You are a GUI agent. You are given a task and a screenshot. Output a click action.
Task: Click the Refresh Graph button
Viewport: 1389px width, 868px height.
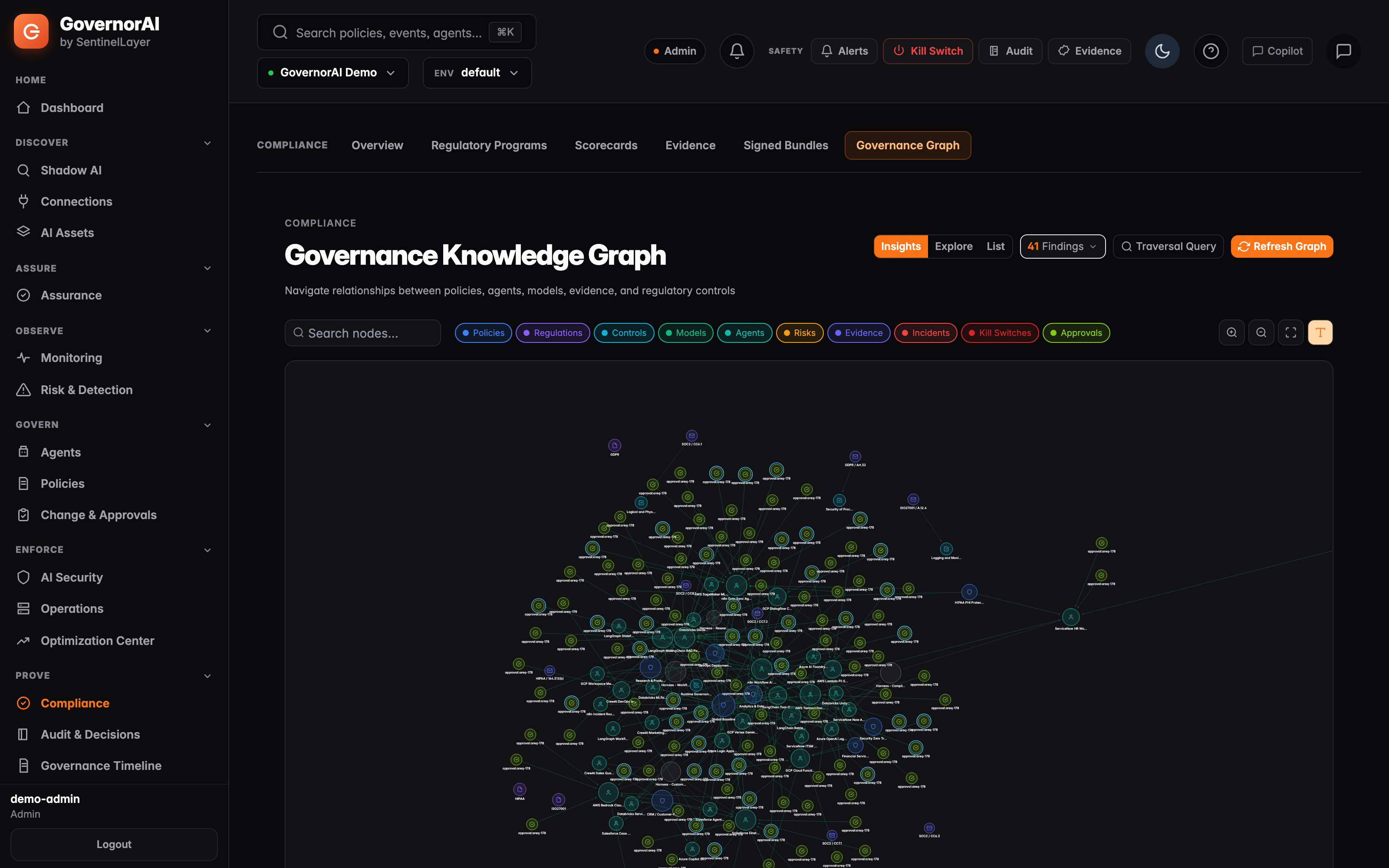point(1282,246)
